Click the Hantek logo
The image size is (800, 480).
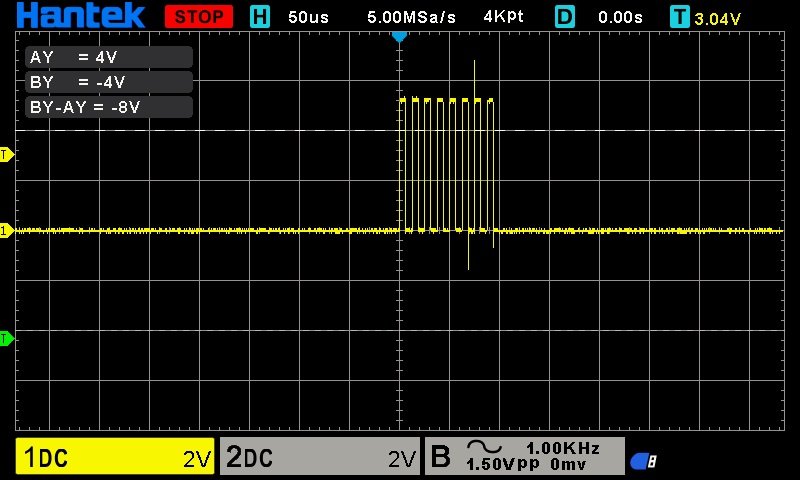(x=81, y=15)
